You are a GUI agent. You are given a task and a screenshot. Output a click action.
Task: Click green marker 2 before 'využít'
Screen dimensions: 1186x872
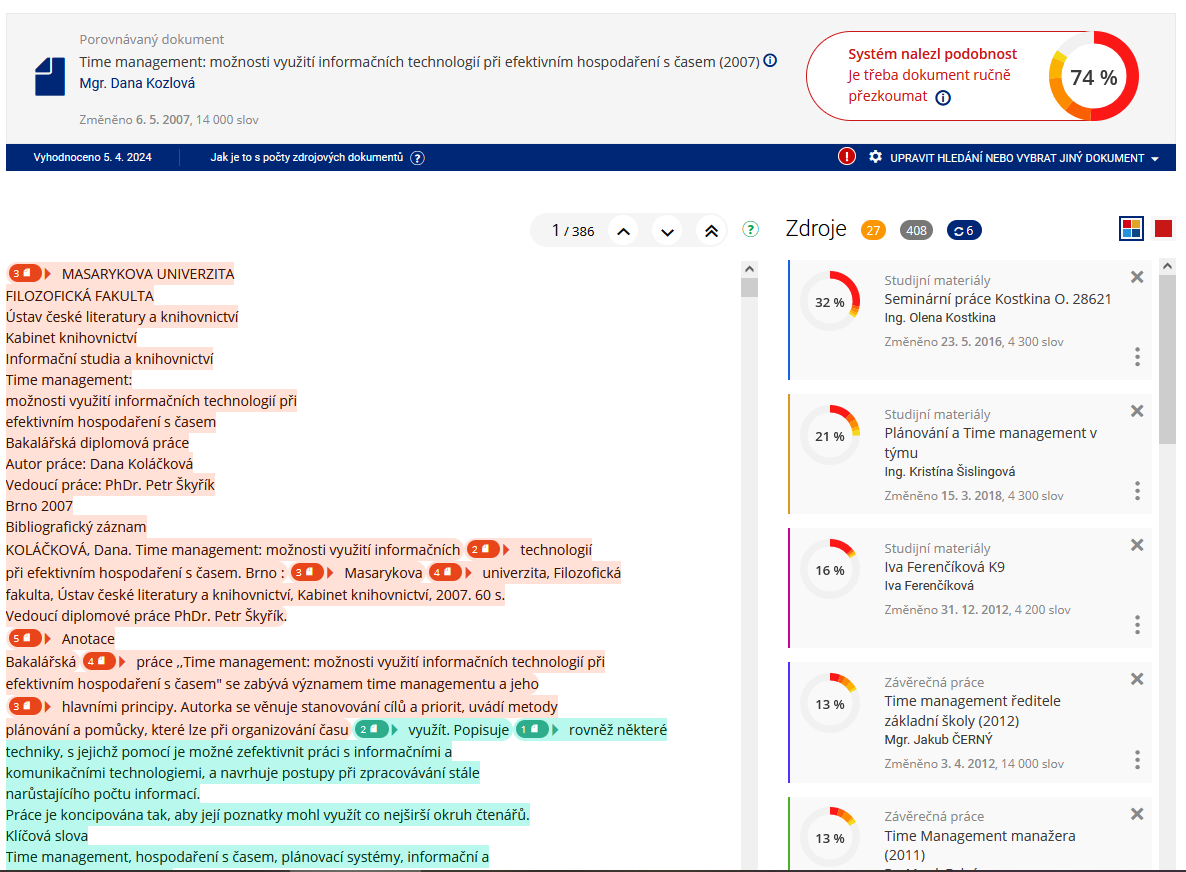[376, 730]
